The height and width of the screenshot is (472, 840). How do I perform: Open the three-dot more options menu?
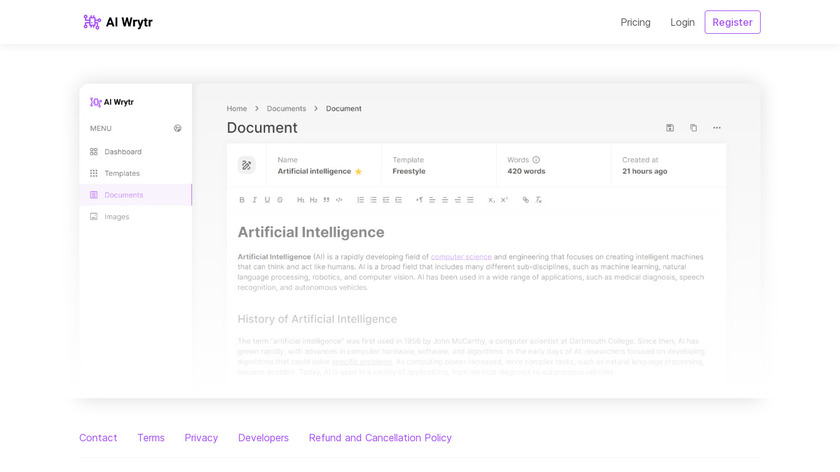coord(717,128)
